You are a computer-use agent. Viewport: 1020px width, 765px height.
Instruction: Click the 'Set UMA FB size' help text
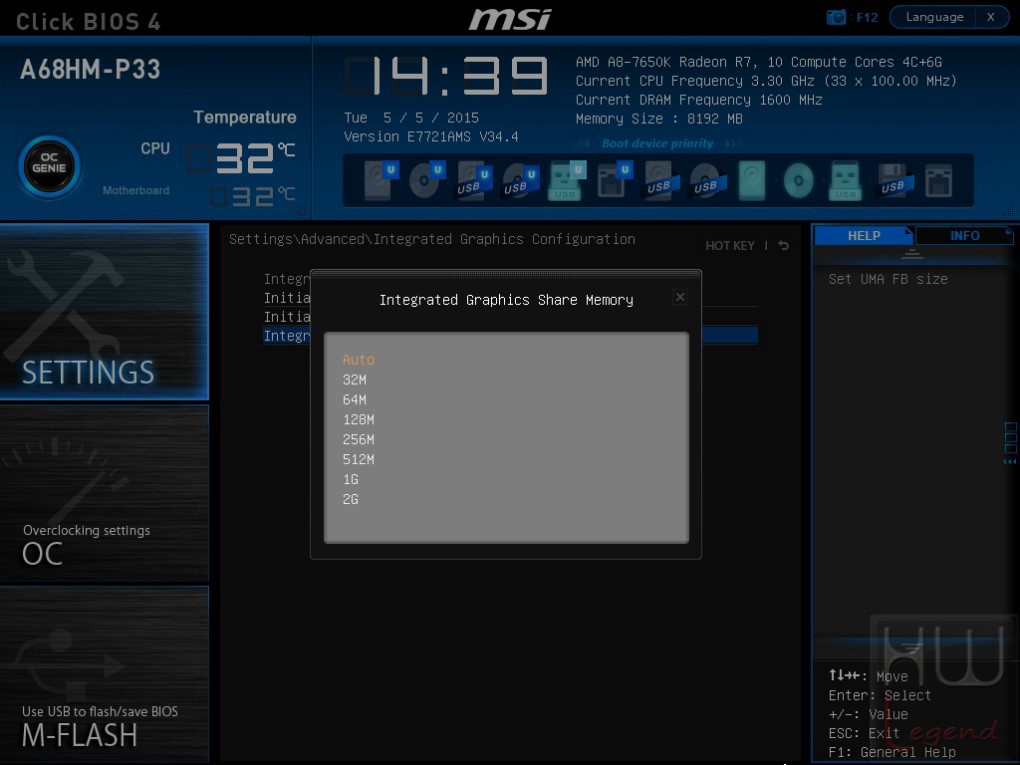click(888, 279)
